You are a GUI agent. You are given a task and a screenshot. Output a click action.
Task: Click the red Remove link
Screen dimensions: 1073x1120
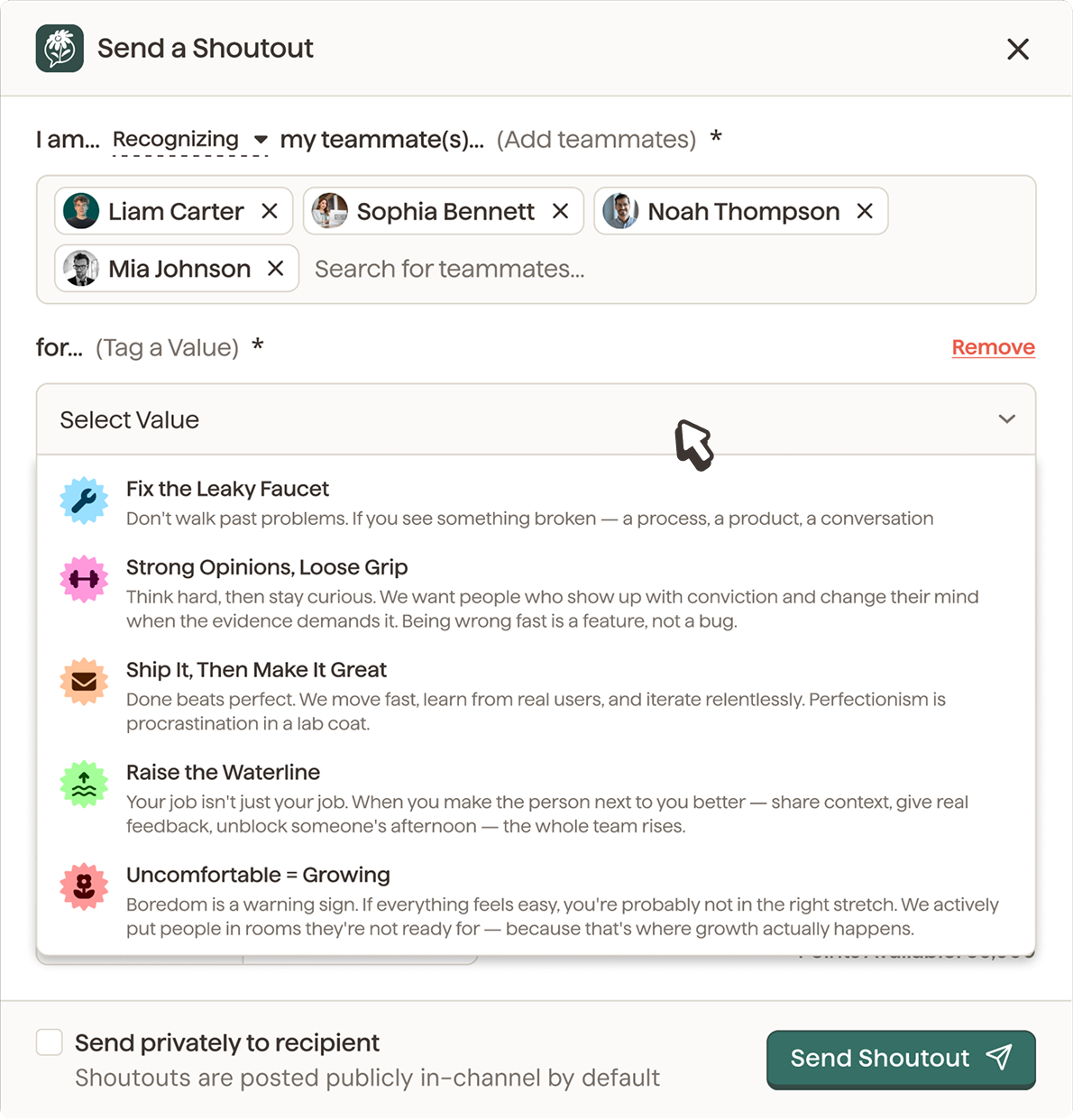click(x=994, y=347)
